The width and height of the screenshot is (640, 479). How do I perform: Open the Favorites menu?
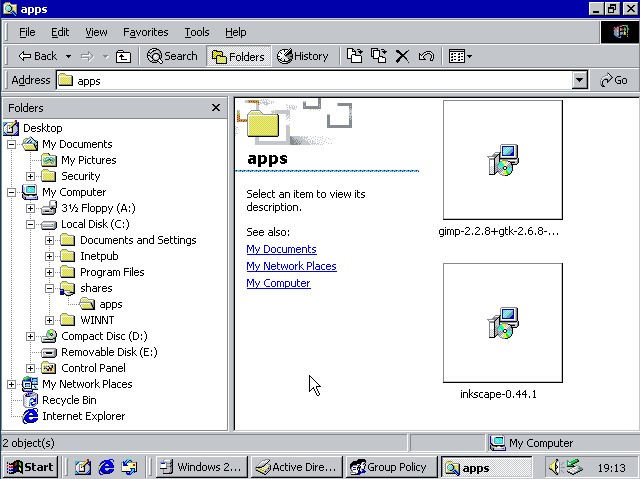tap(146, 32)
